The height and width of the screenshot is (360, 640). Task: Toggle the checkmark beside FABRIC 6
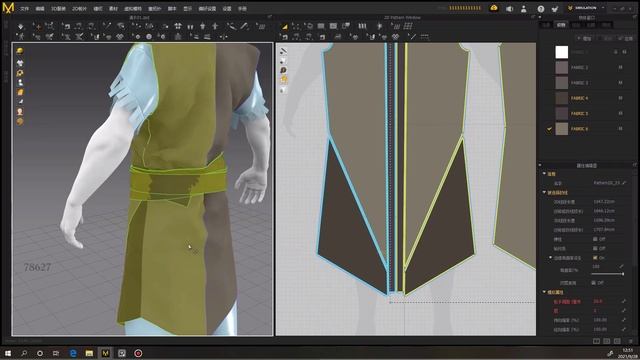pos(549,129)
